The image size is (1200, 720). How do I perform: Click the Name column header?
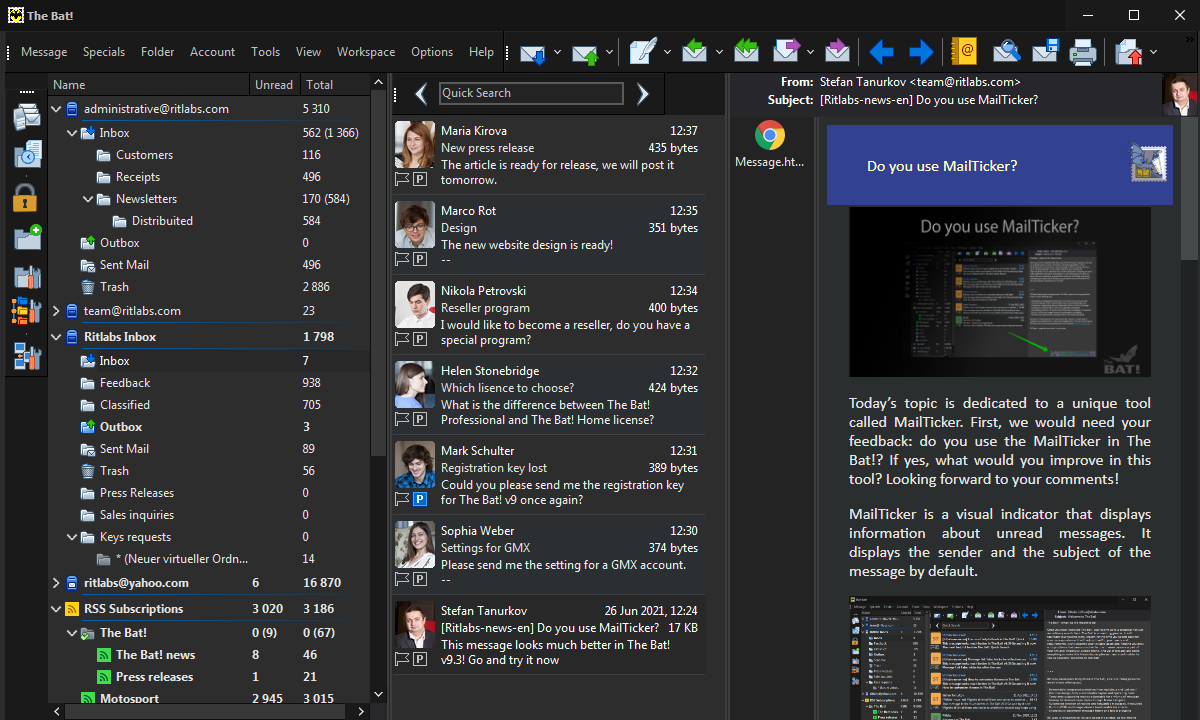tap(148, 85)
